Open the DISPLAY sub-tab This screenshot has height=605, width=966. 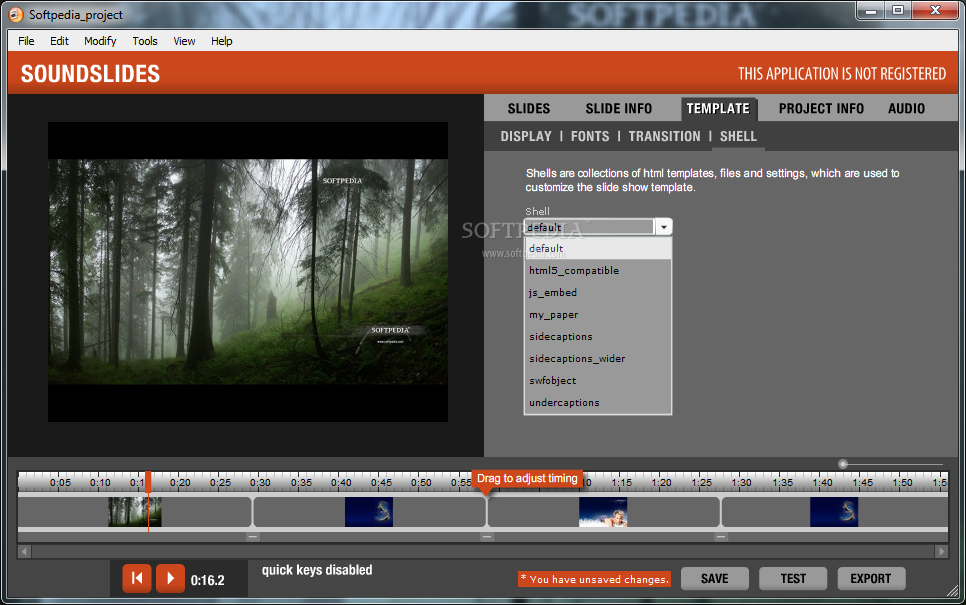point(526,136)
